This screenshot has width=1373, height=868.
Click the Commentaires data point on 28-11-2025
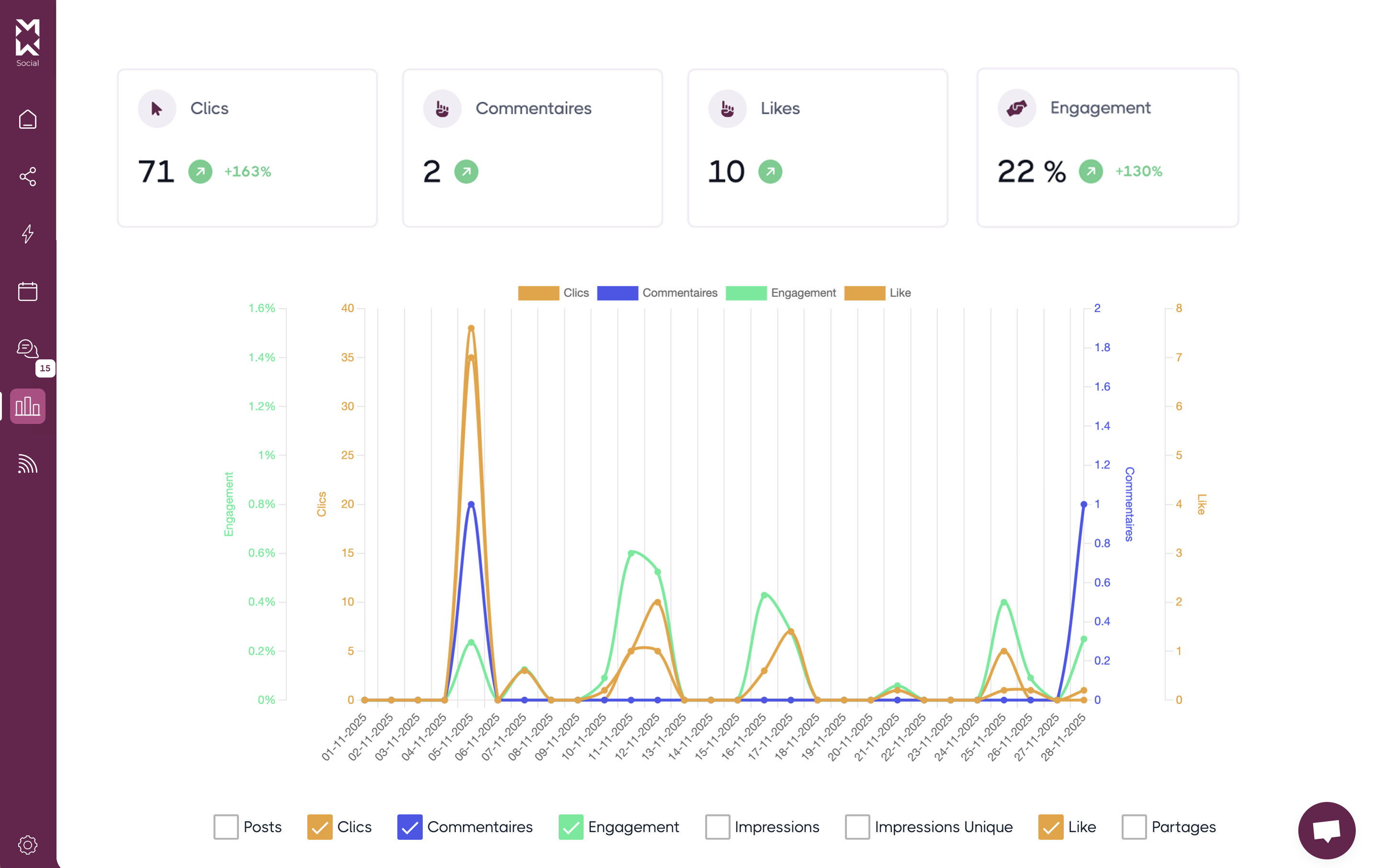point(1083,504)
